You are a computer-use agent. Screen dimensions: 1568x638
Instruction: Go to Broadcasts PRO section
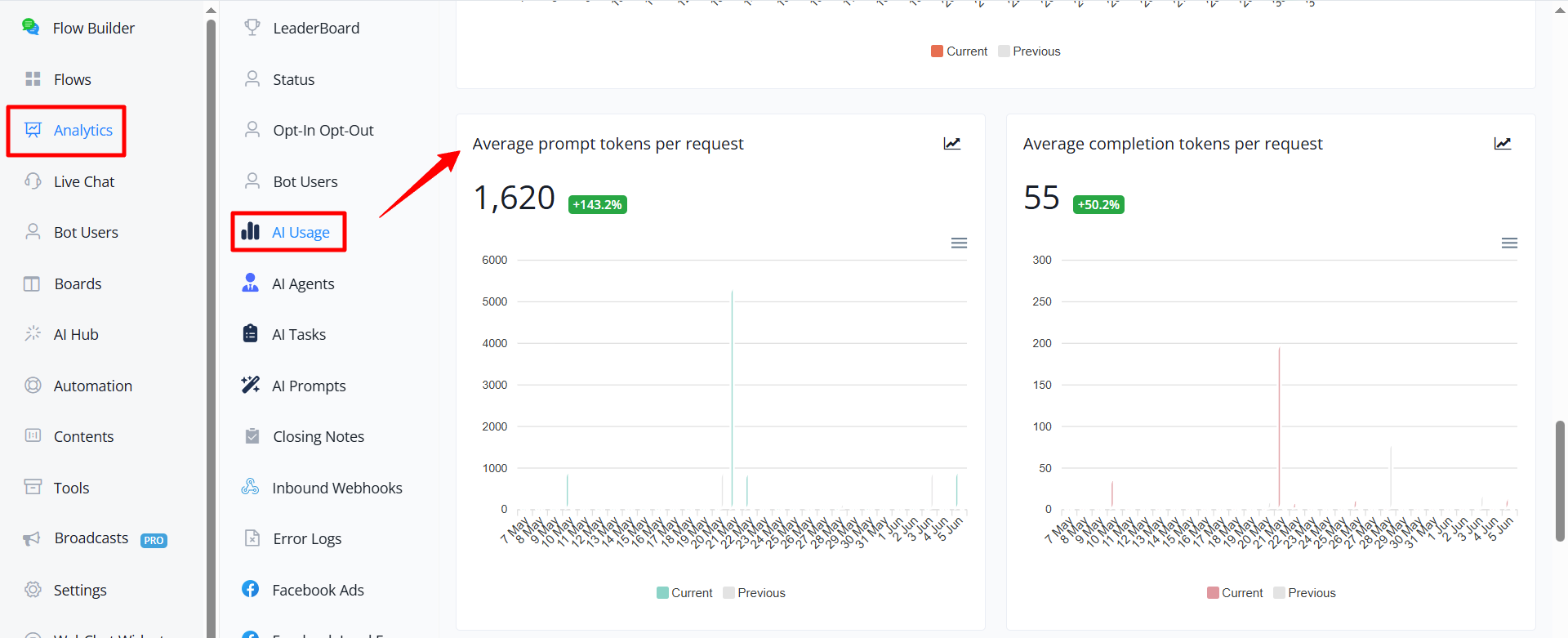pyautogui.click(x=96, y=538)
